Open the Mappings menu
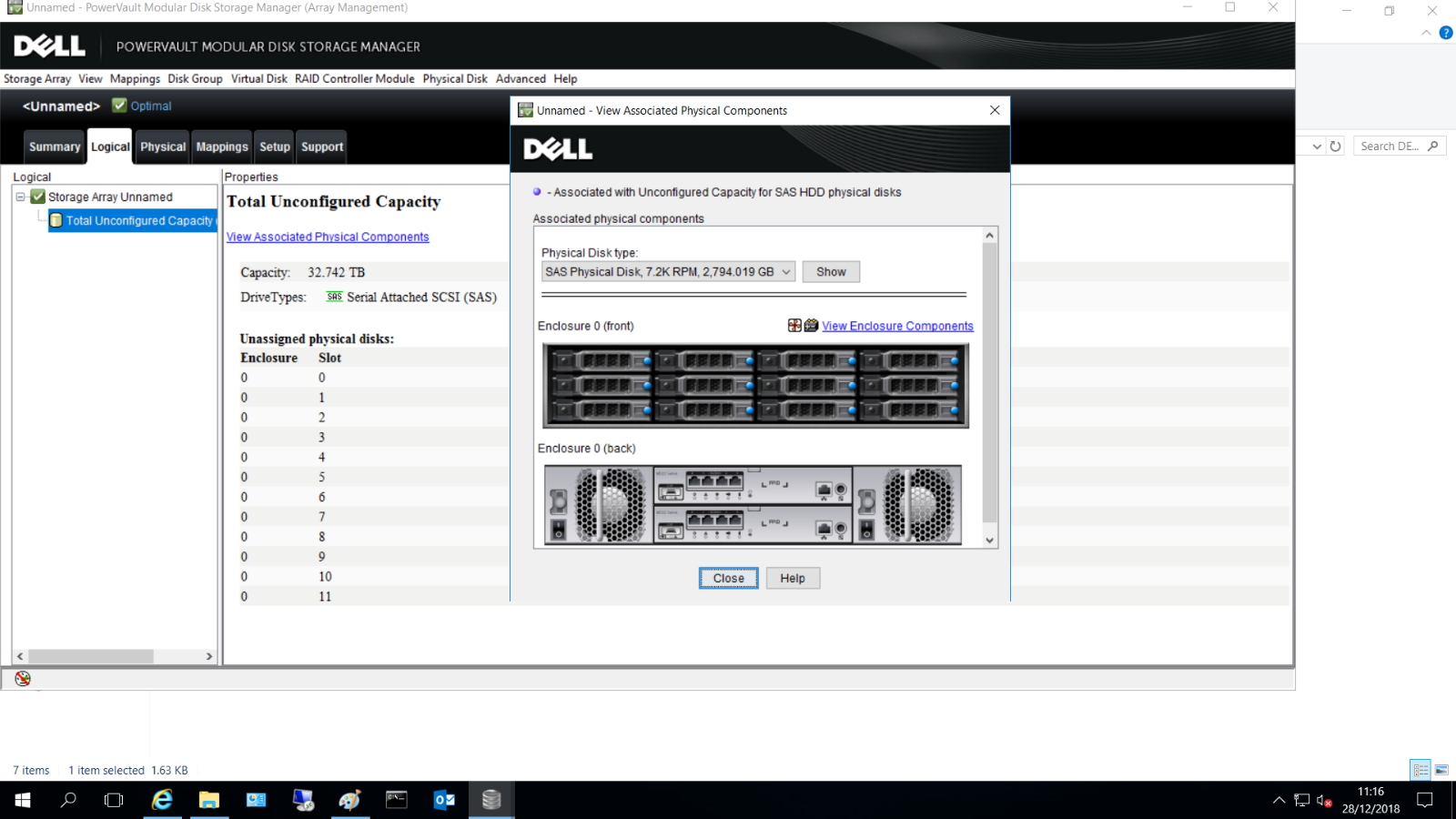This screenshot has height=819, width=1456. tap(135, 78)
